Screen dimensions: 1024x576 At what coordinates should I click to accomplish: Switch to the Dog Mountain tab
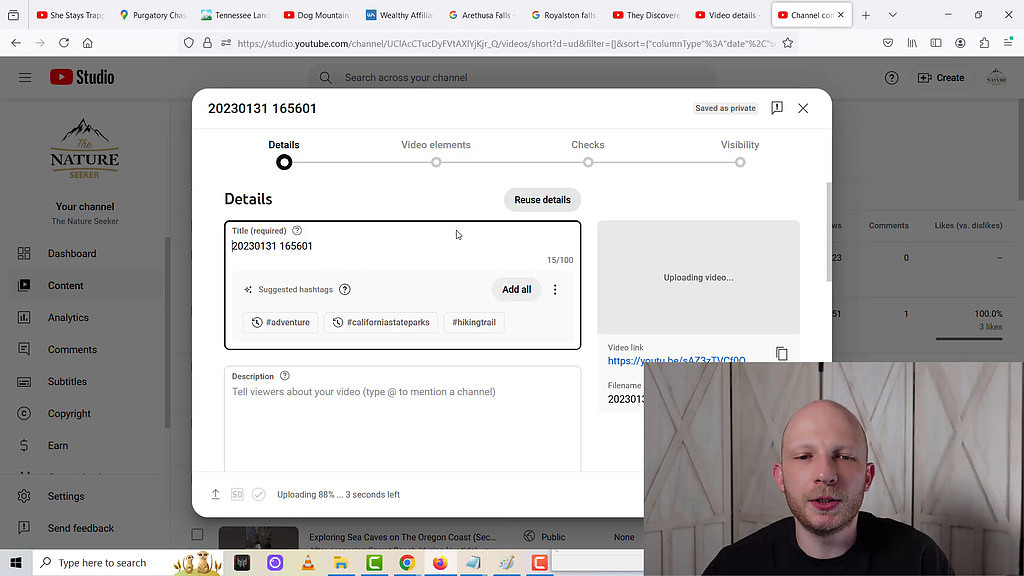(317, 15)
